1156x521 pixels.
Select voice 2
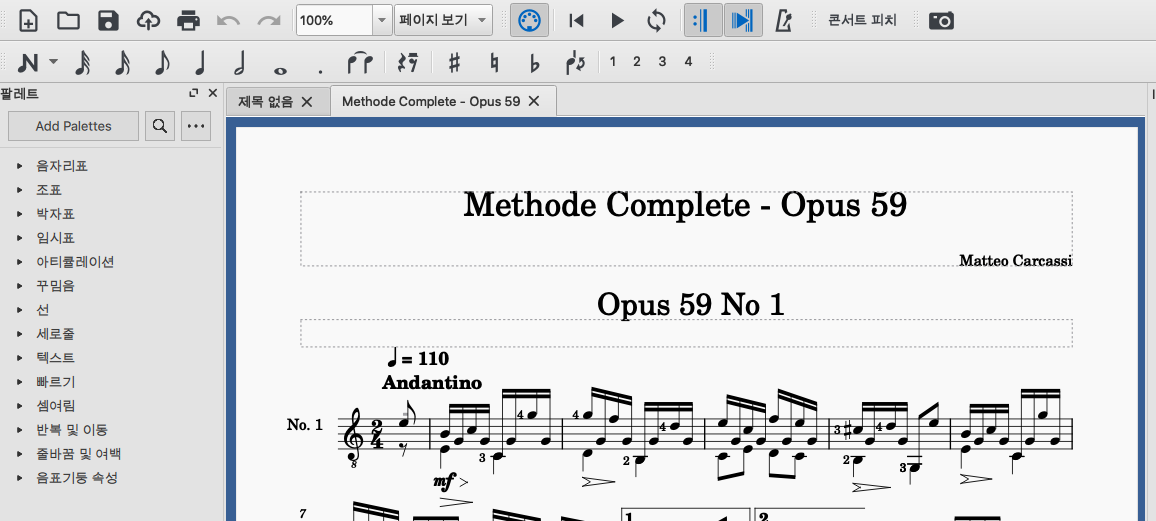[x=636, y=62]
